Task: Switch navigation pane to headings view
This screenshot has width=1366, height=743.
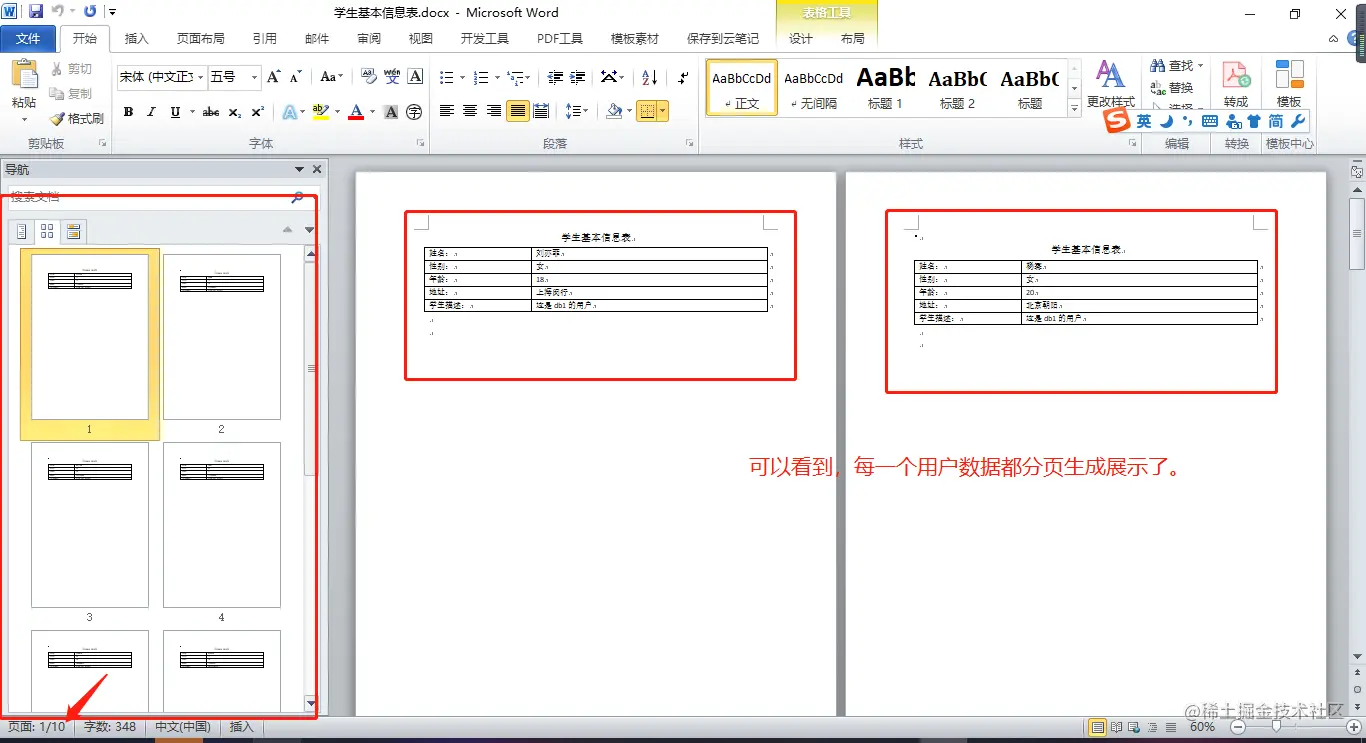Action: pos(21,231)
